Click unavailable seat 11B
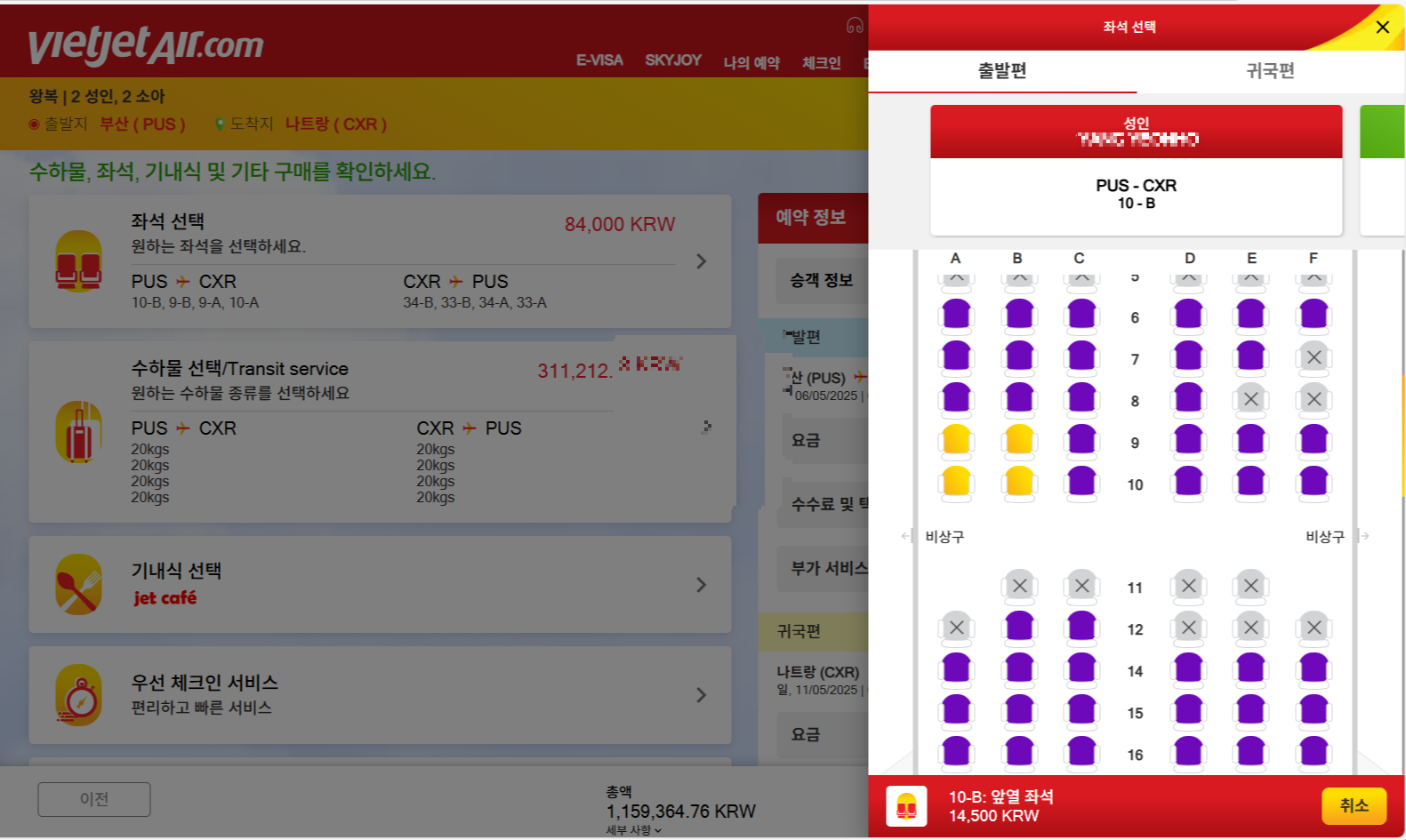Screen dimensions: 1406x840 tap(1019, 586)
